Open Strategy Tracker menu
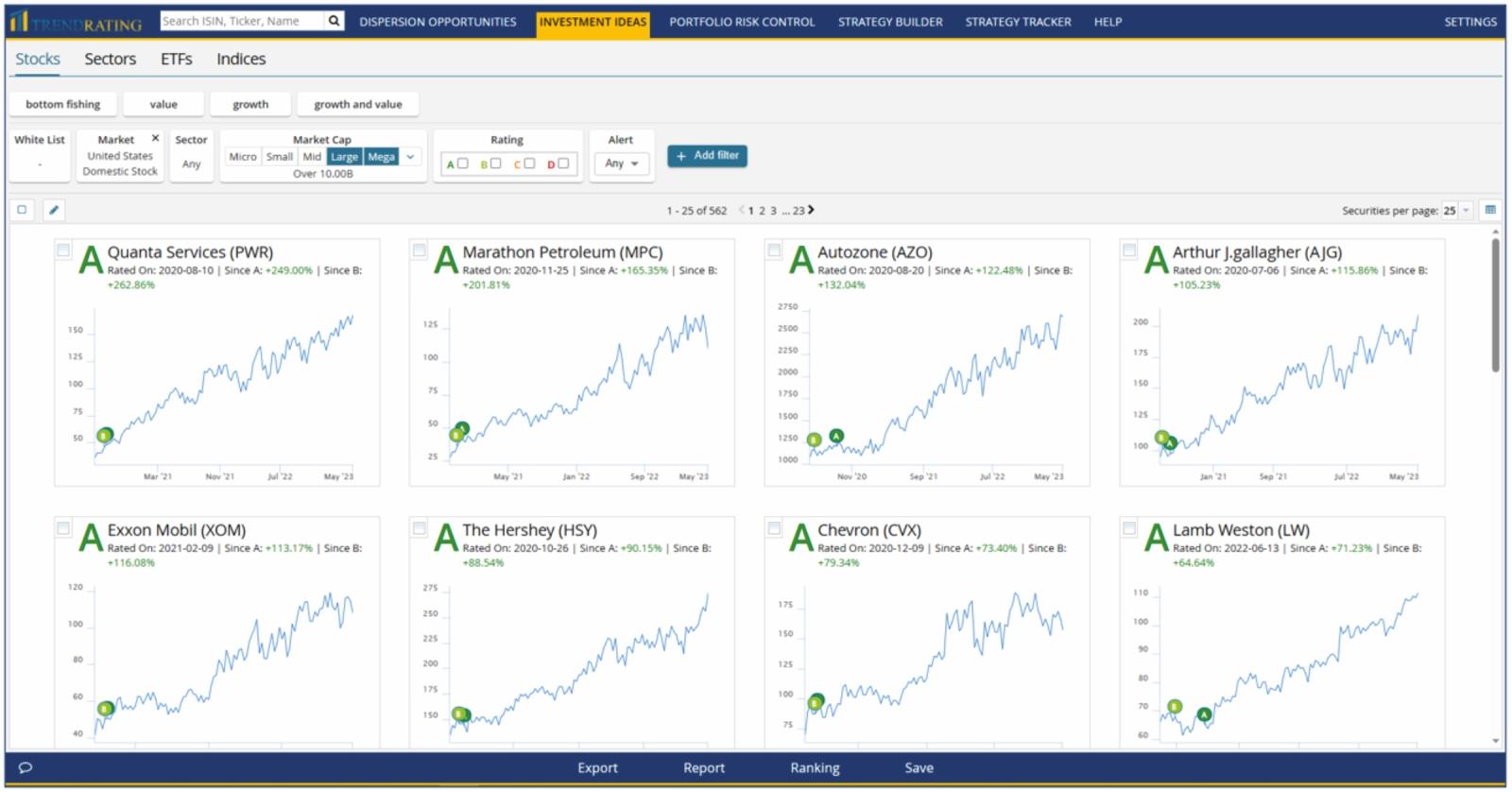This screenshot has width=1512, height=792. (1018, 22)
